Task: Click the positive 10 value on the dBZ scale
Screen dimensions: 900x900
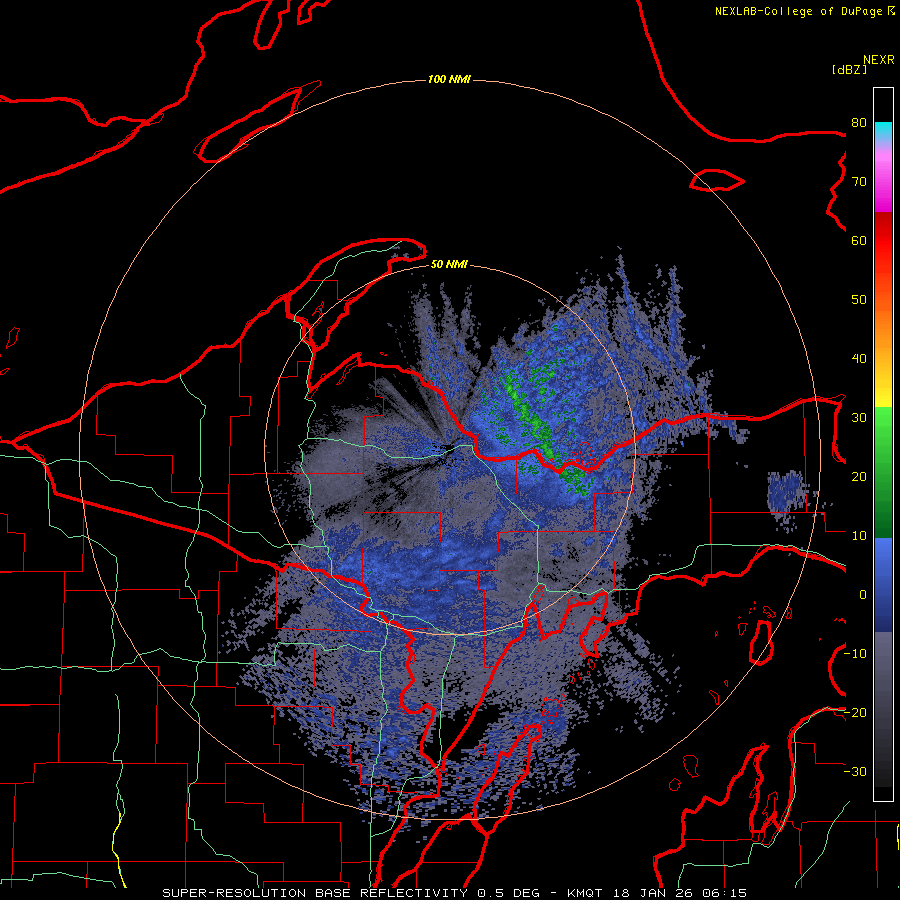Action: tap(859, 536)
